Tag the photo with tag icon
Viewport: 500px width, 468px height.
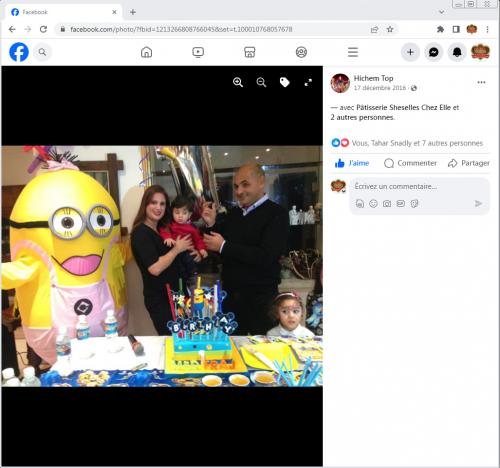(x=285, y=82)
